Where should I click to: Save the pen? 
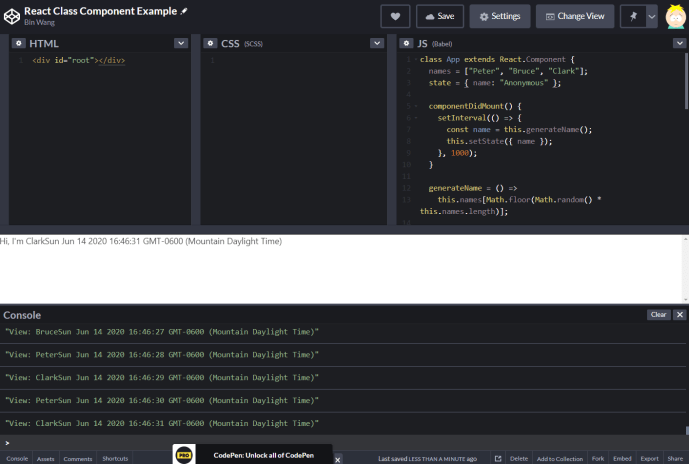point(440,16)
